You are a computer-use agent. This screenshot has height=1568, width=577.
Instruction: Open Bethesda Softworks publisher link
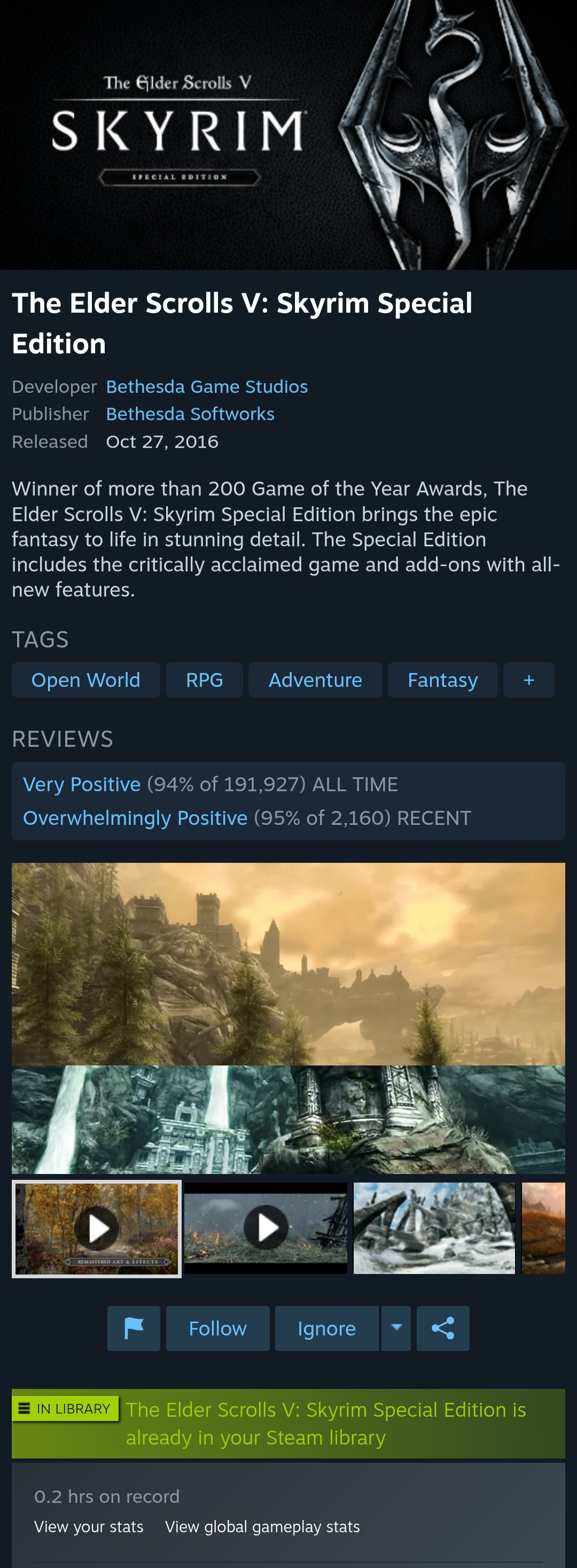click(190, 414)
